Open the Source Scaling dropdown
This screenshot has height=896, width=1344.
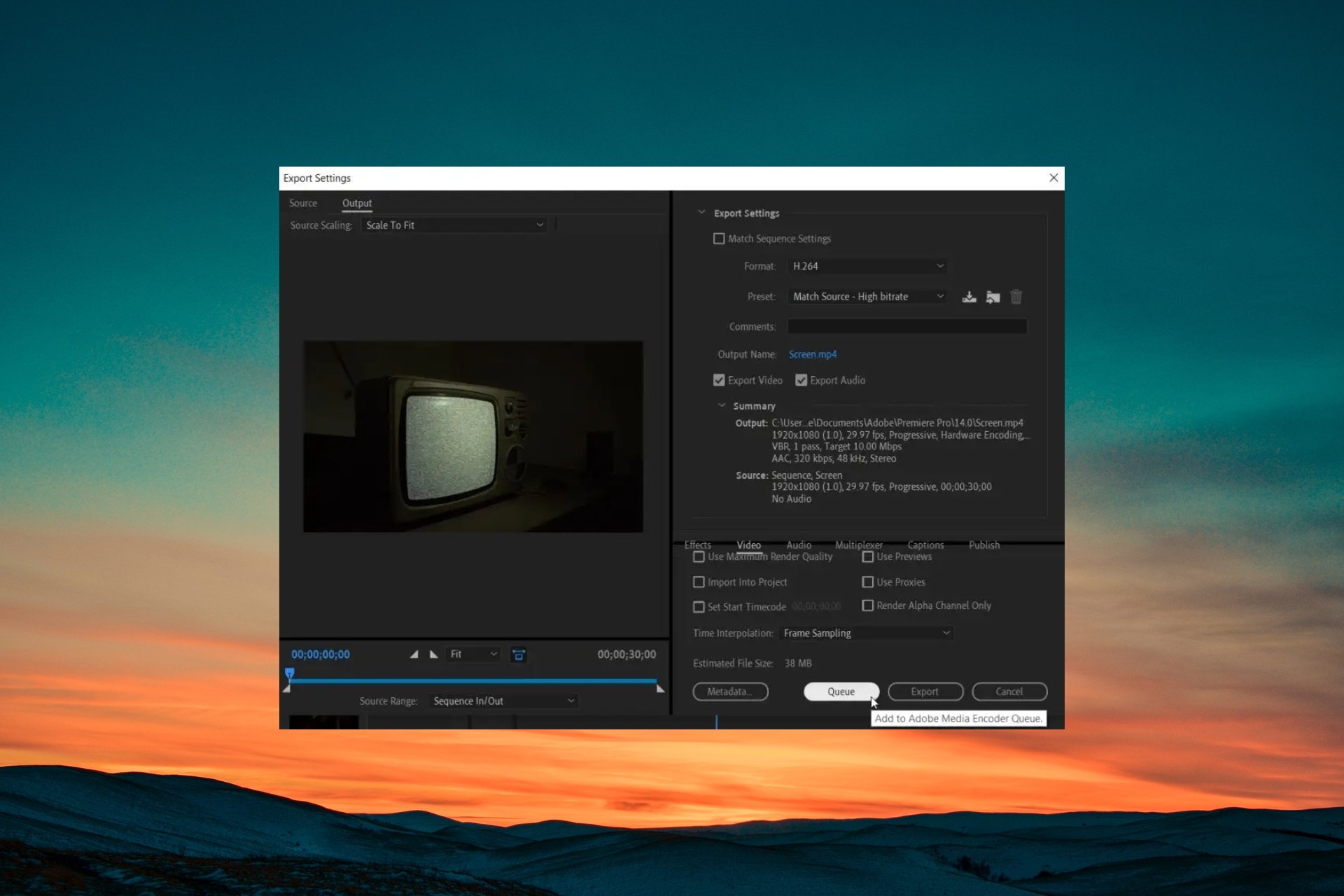(454, 225)
